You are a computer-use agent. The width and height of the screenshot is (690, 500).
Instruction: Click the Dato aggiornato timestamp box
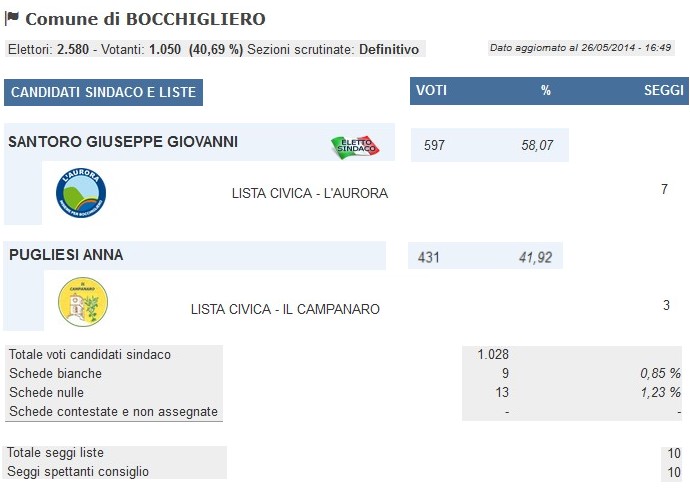(581, 48)
